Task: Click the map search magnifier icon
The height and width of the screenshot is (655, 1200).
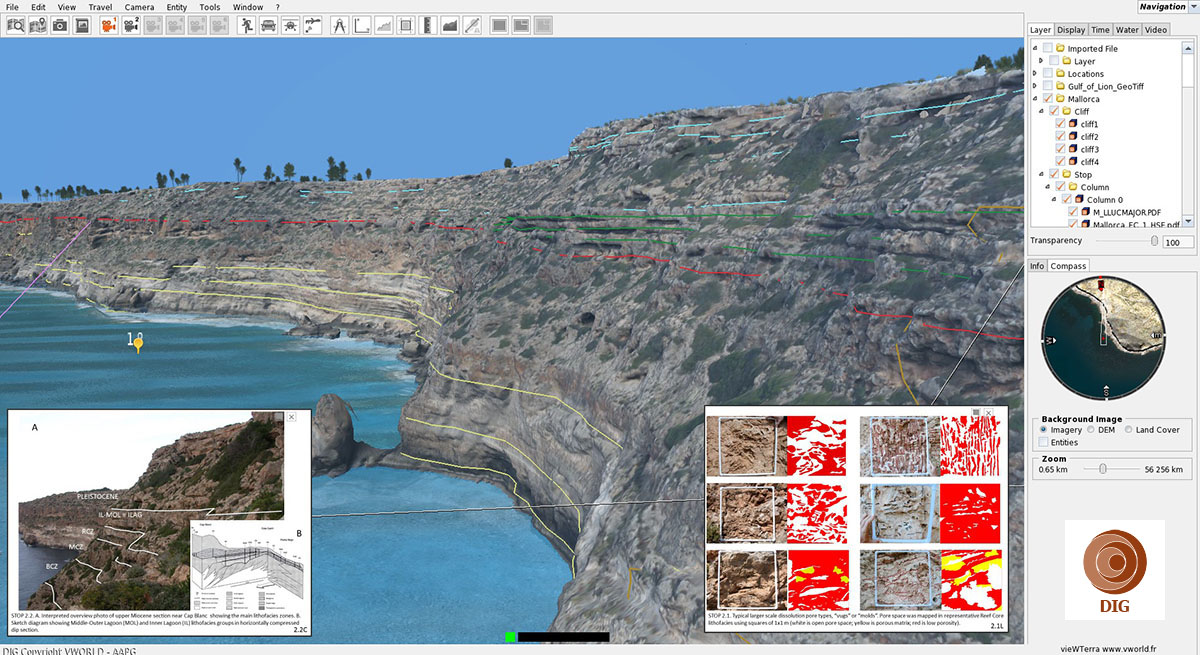Action: coord(17,25)
